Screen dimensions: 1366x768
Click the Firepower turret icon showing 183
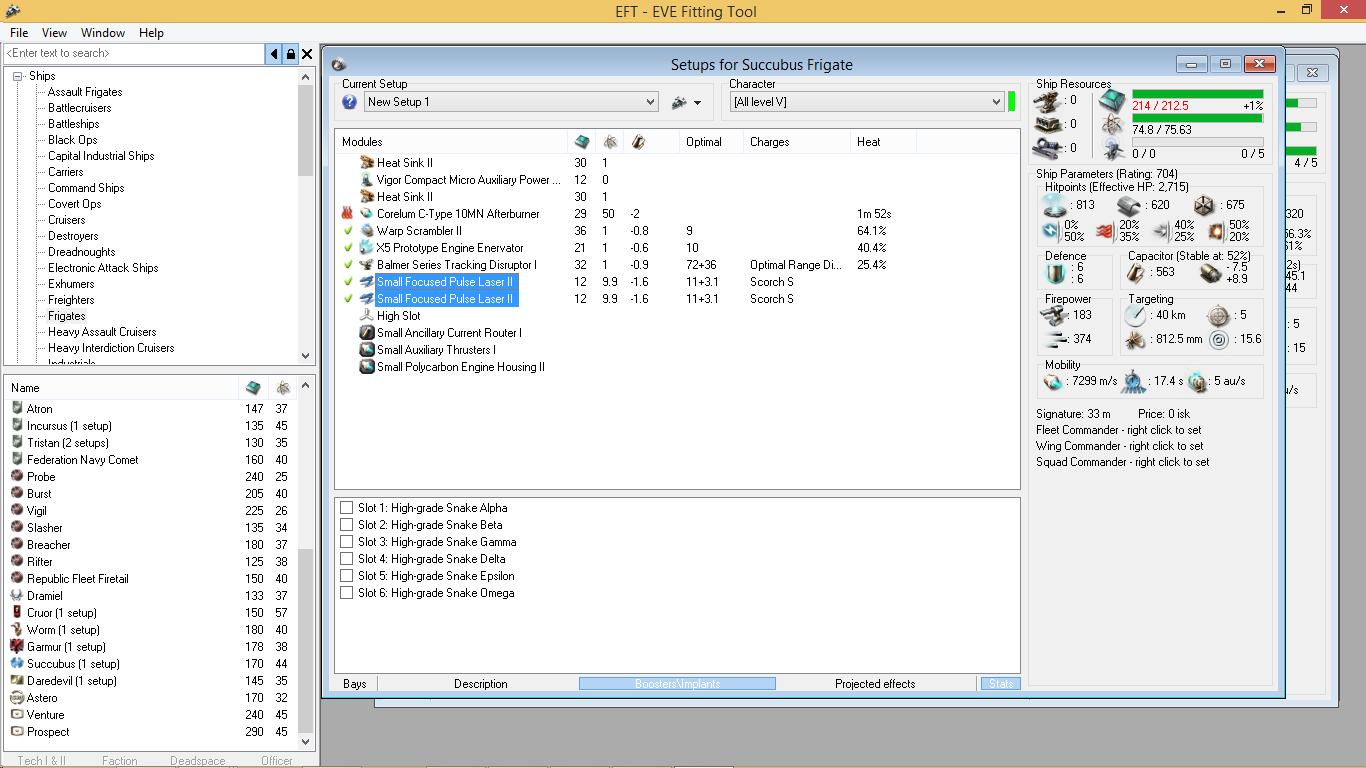[x=1053, y=315]
